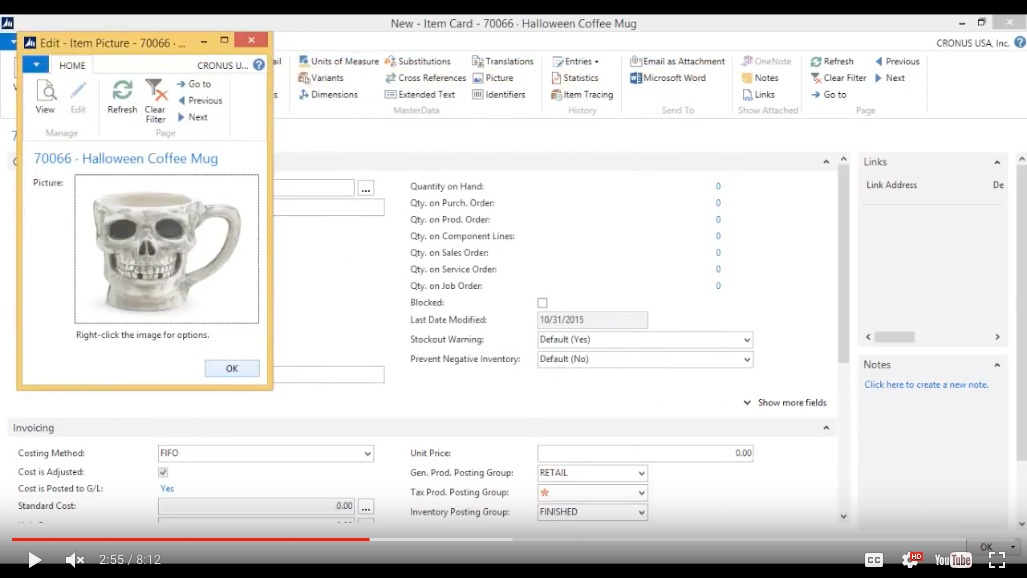Select HOME tab in Item Picture dialog

72,66
